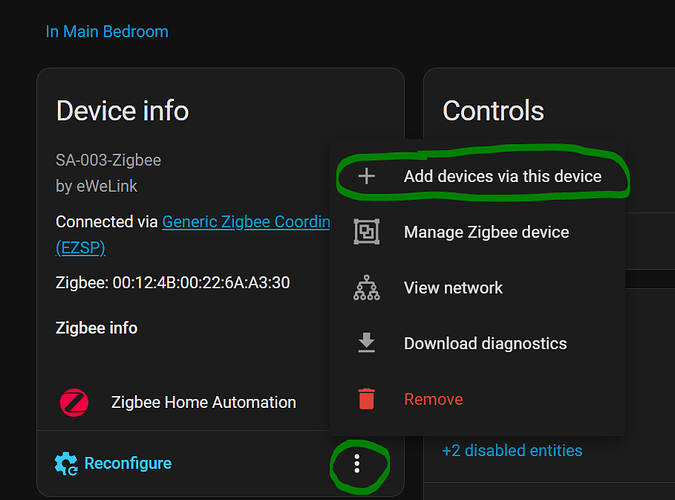Viewport: 675px width, 500px height.
Task: Select the "View network" menu entry
Action: 453,288
